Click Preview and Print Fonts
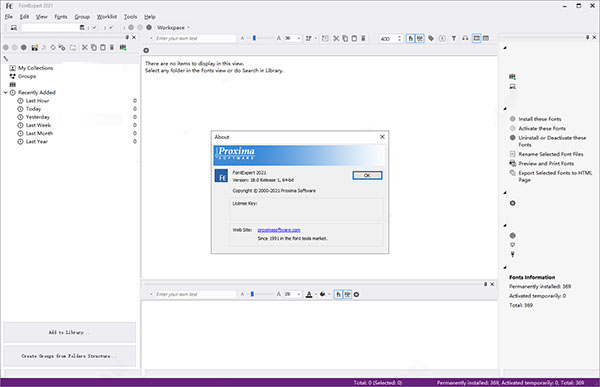This screenshot has height=387, width=600. point(546,163)
